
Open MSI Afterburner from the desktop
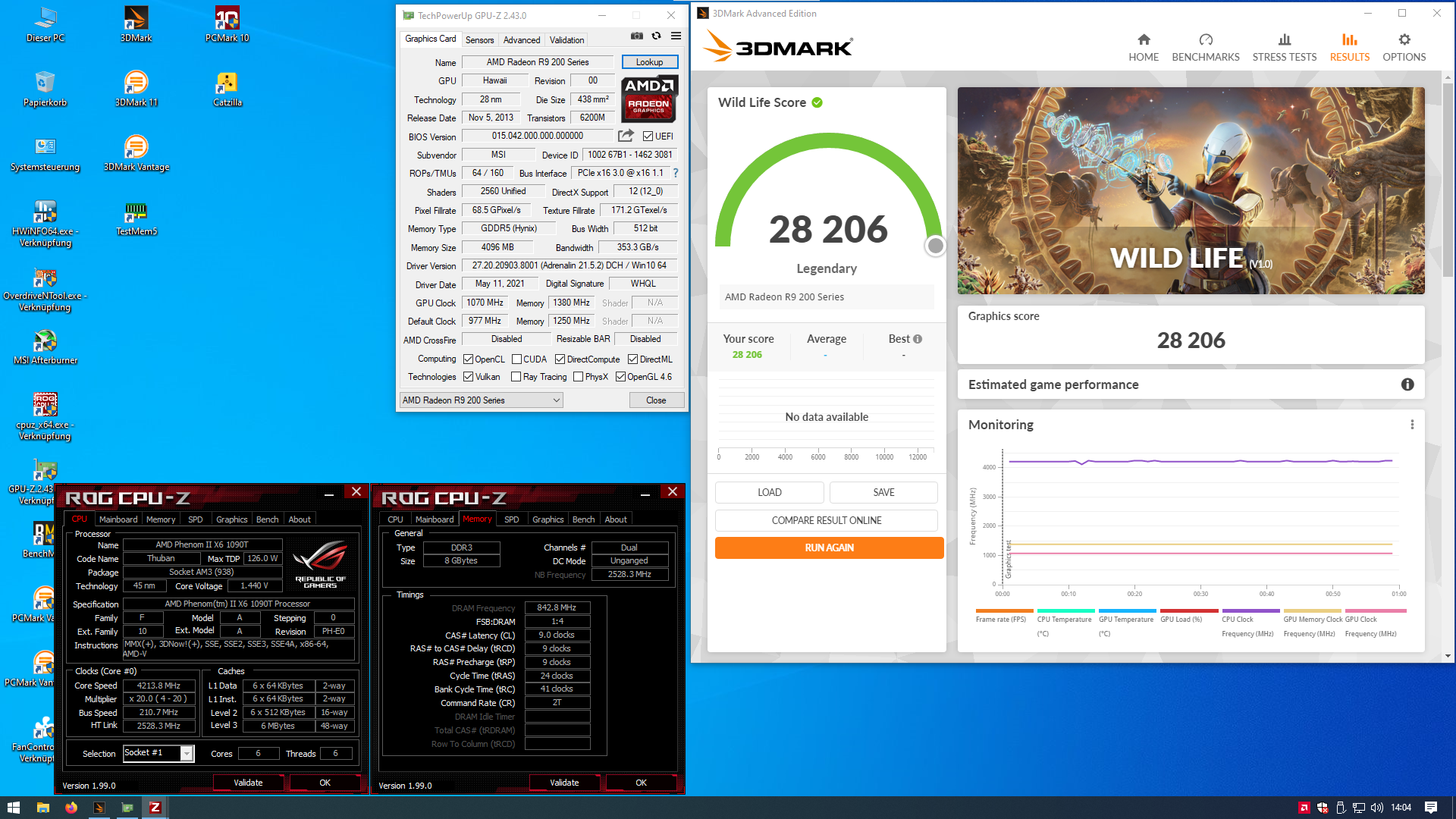(45, 347)
